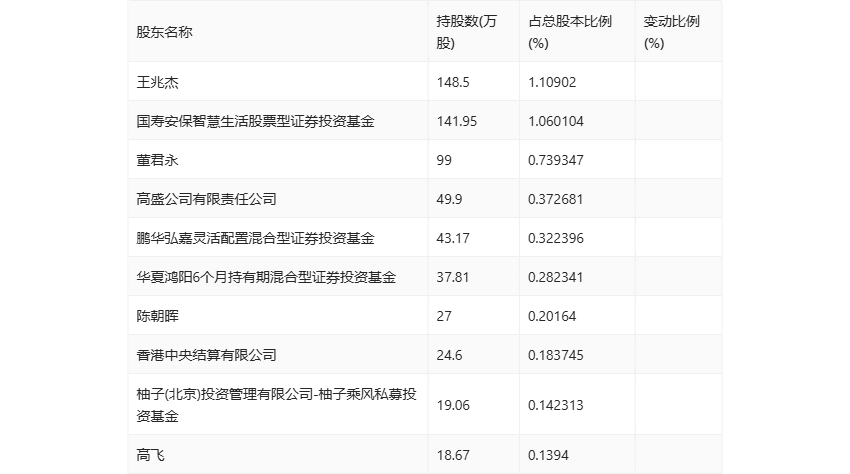
Task: Select the 0.1394 percentage value
Action: coord(548,456)
